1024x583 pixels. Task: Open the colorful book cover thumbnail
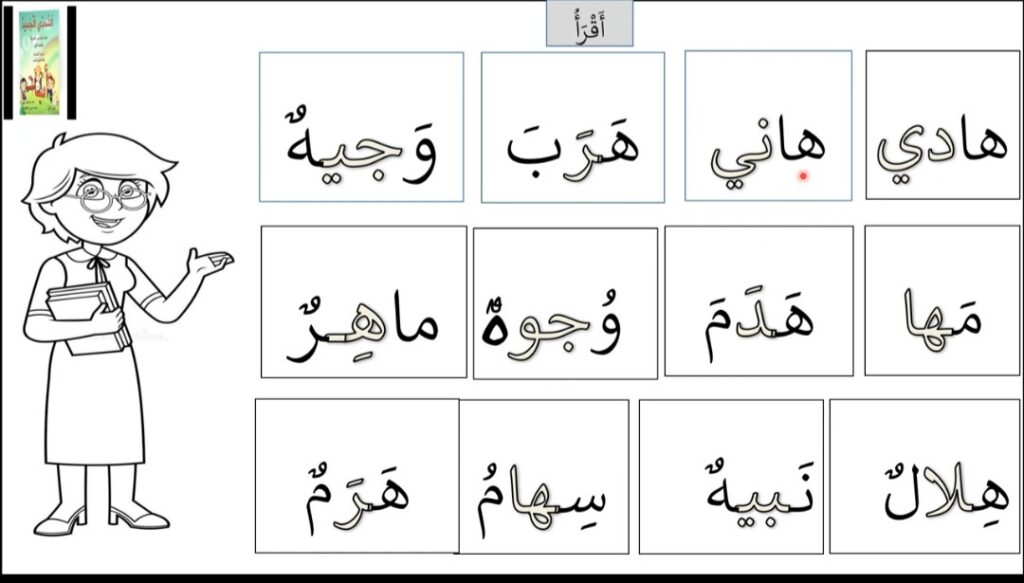point(39,62)
